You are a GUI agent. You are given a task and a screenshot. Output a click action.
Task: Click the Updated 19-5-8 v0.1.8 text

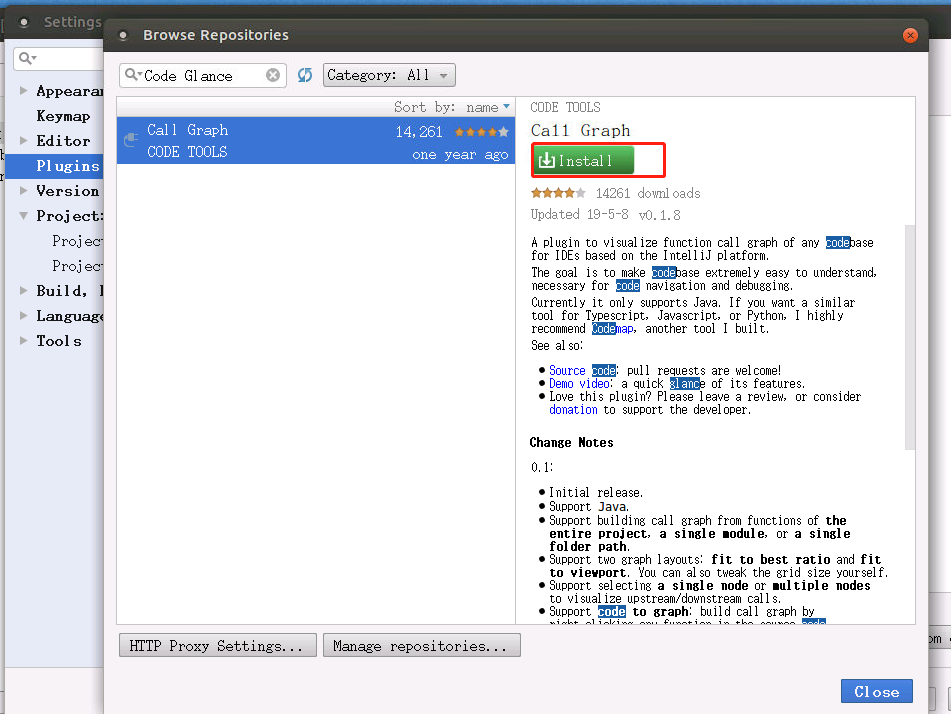coord(605,215)
